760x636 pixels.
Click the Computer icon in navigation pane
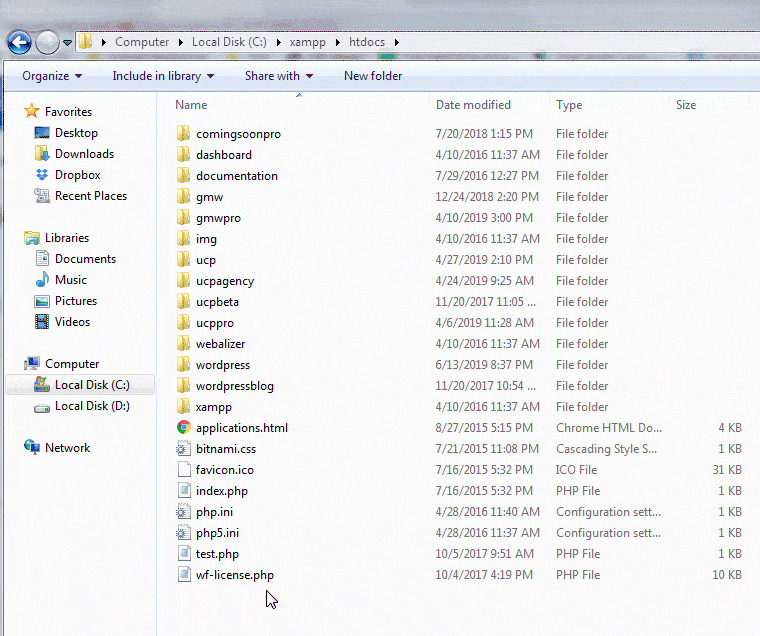tap(32, 363)
